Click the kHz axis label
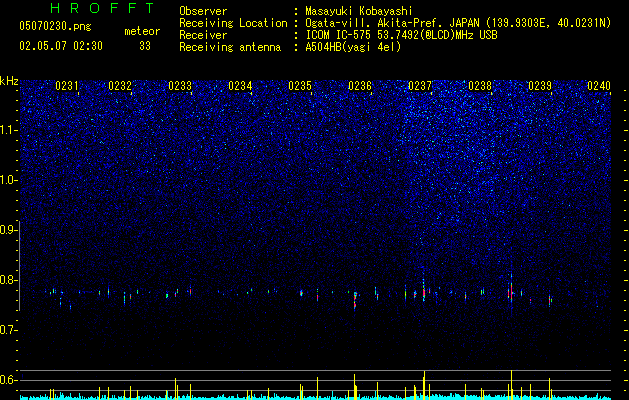Image resolution: width=629 pixels, height=400 pixels. pos(9,81)
